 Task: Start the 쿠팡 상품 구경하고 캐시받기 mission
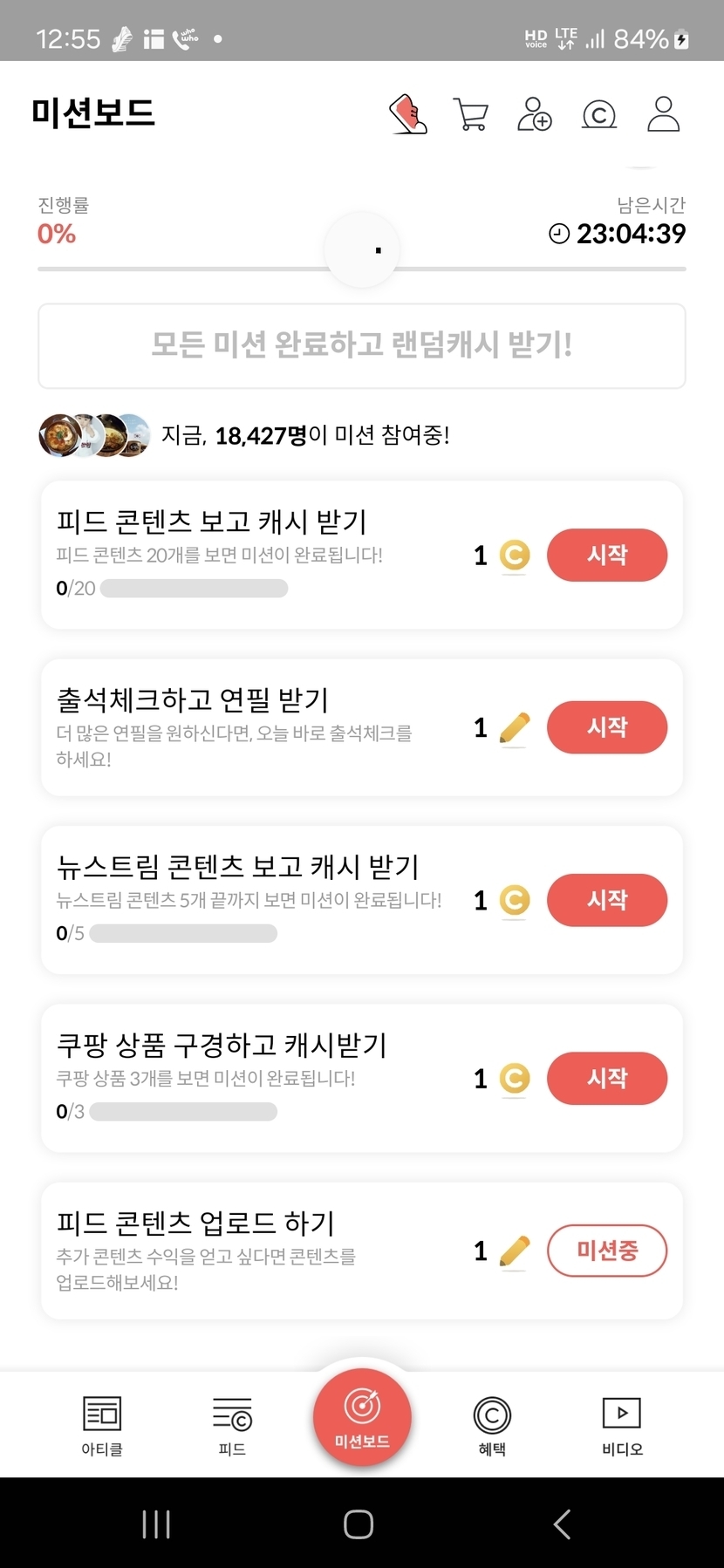(607, 1078)
